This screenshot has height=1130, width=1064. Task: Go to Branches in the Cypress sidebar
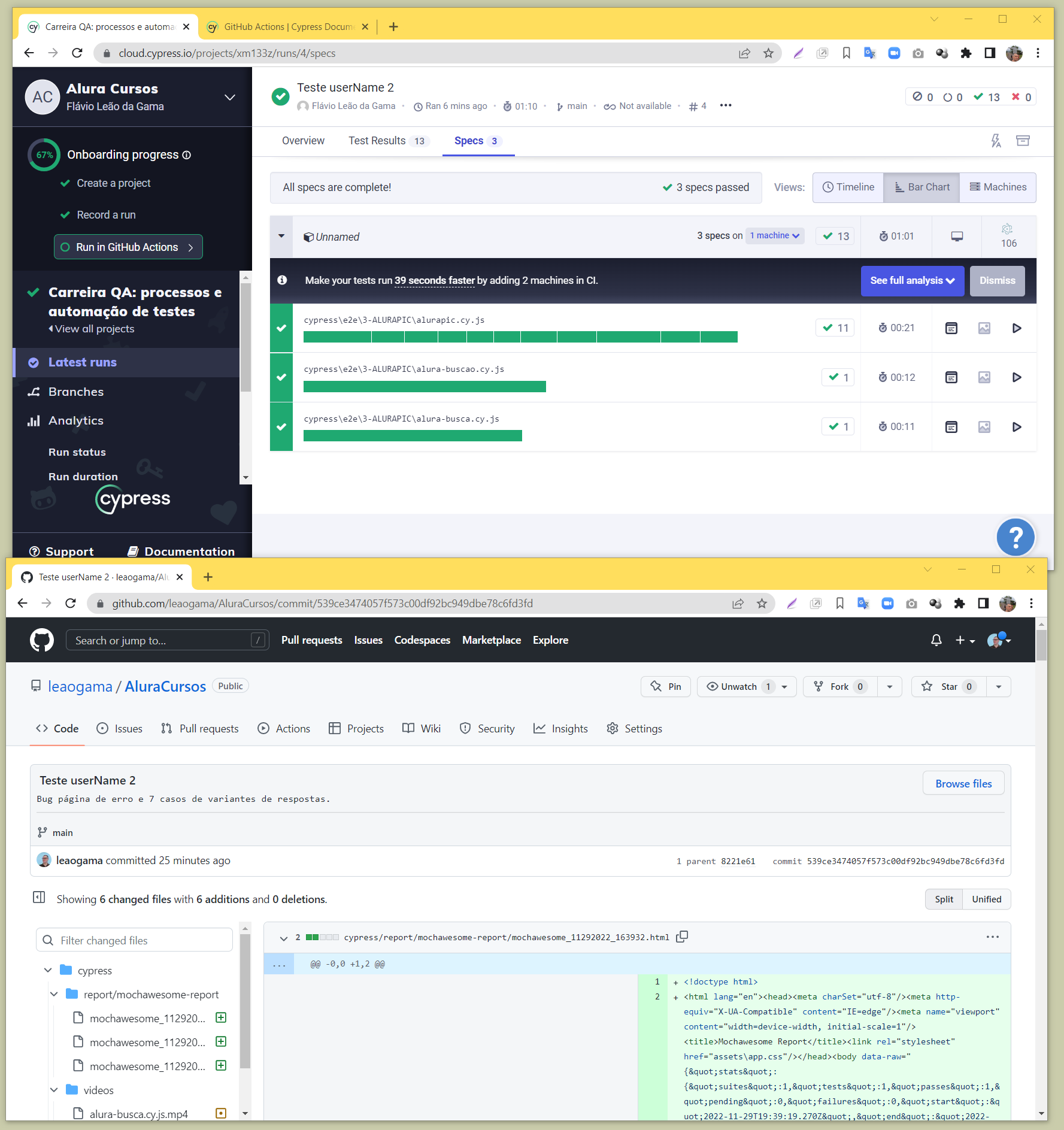click(x=76, y=392)
